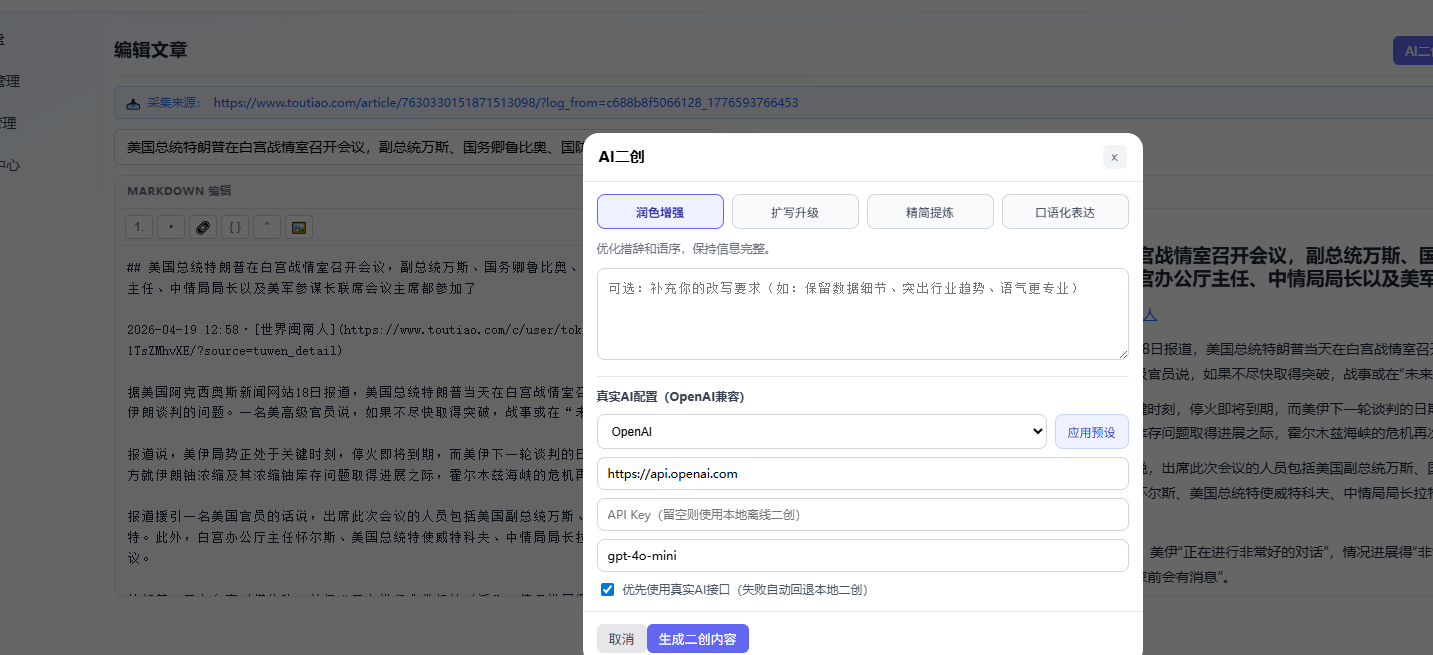Uncheck 优先使用真实AI接口 checkbox
Image resolution: width=1433 pixels, height=655 pixels.
click(607, 590)
